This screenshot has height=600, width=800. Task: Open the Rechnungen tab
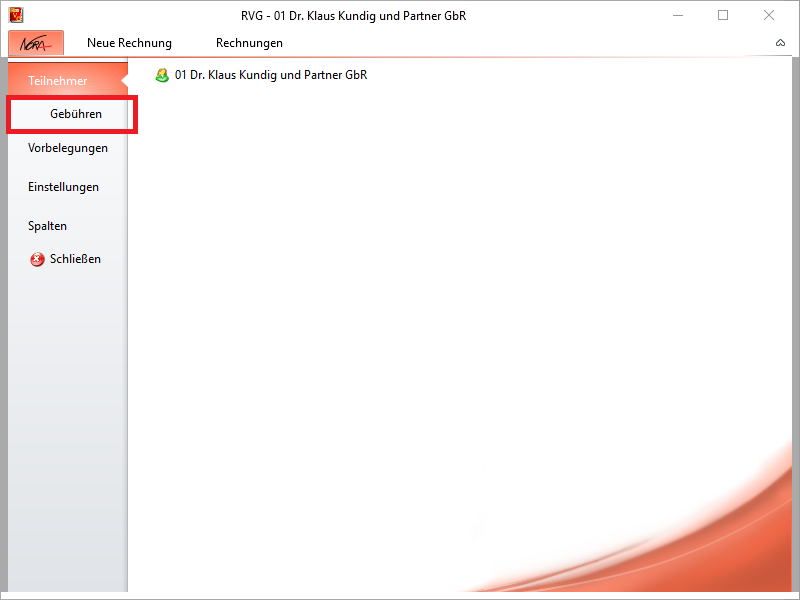point(249,43)
